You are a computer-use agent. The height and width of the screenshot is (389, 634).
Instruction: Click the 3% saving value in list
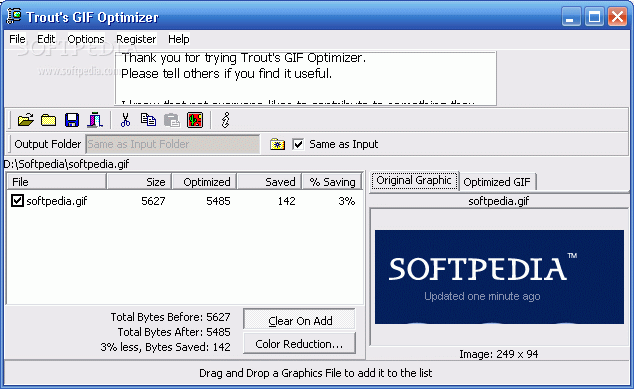[x=347, y=201]
